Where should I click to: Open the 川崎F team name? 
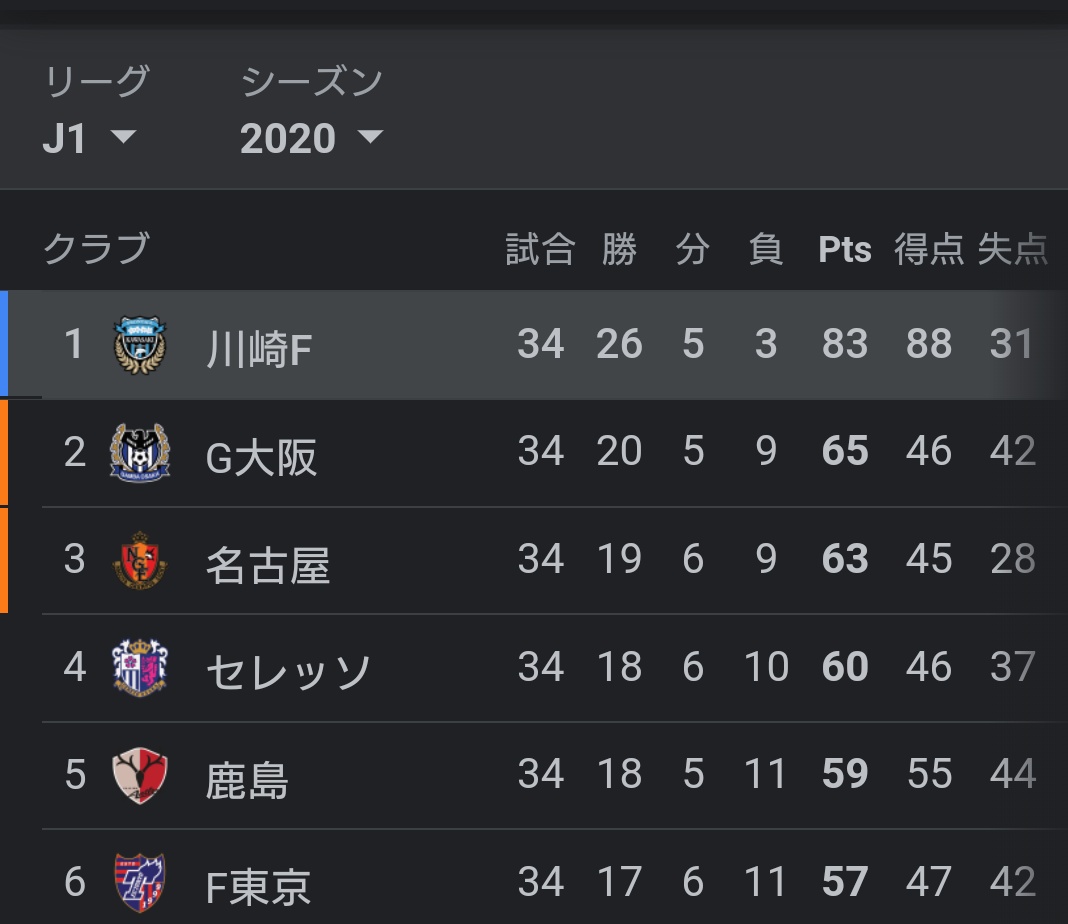coord(259,349)
